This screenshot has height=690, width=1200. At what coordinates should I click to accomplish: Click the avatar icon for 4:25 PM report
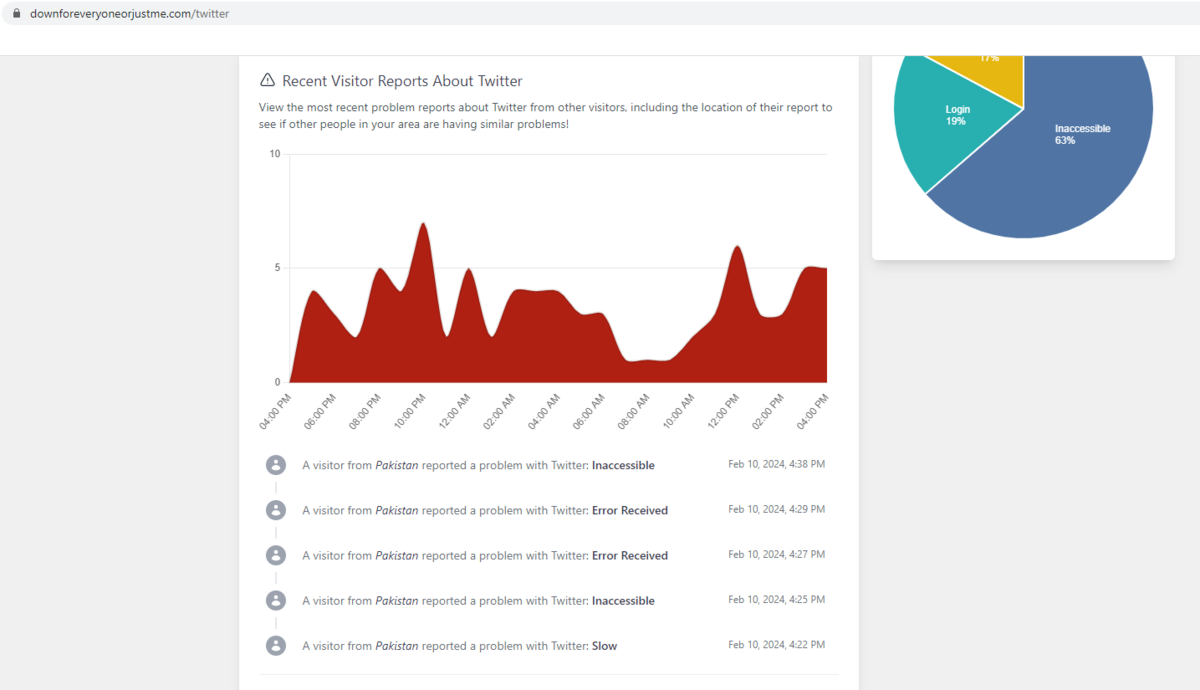point(276,600)
